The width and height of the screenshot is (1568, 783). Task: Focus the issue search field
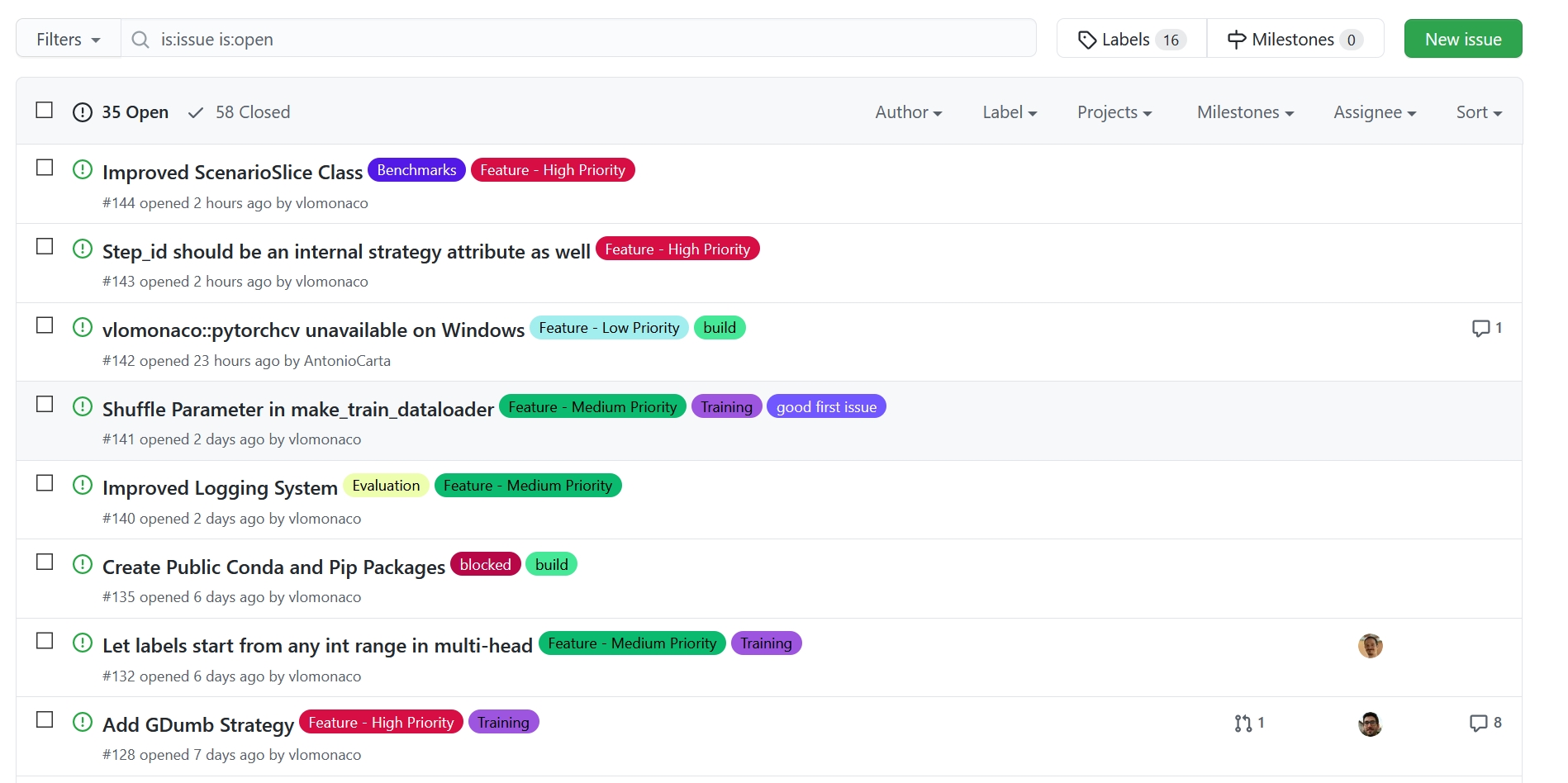click(x=578, y=39)
